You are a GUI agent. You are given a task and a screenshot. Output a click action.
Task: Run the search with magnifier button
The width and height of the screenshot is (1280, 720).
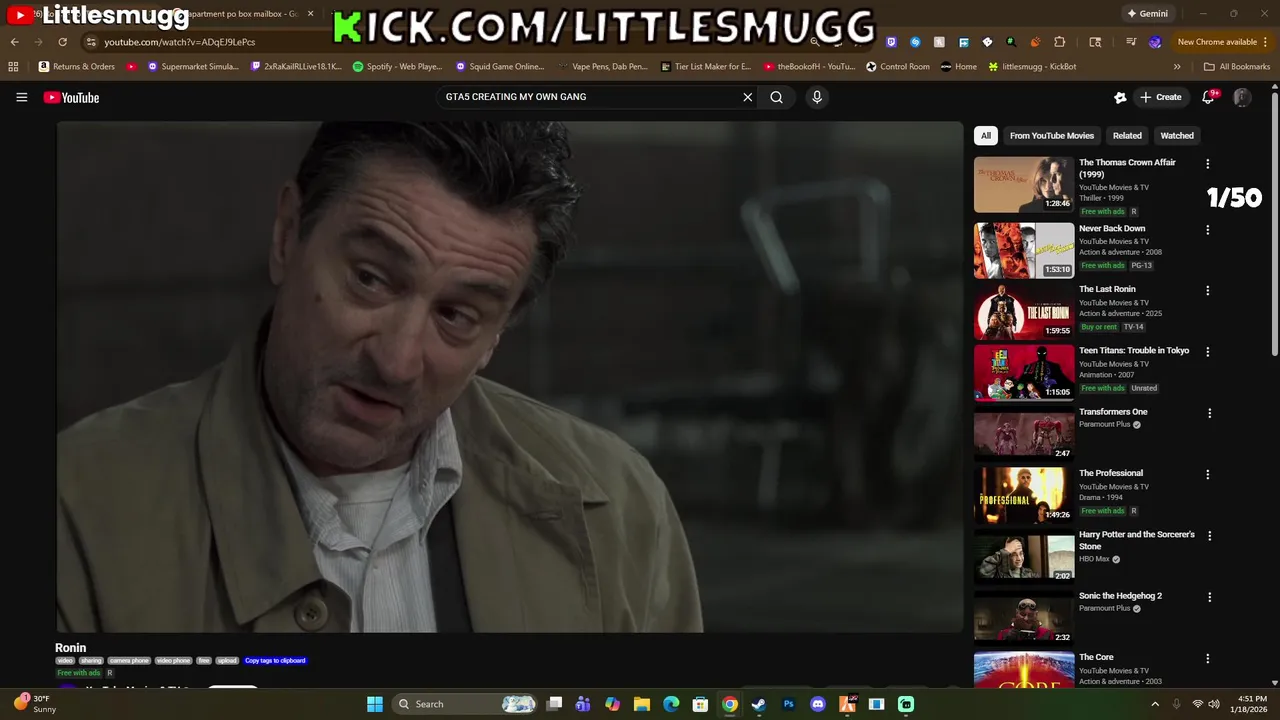pyautogui.click(x=776, y=97)
